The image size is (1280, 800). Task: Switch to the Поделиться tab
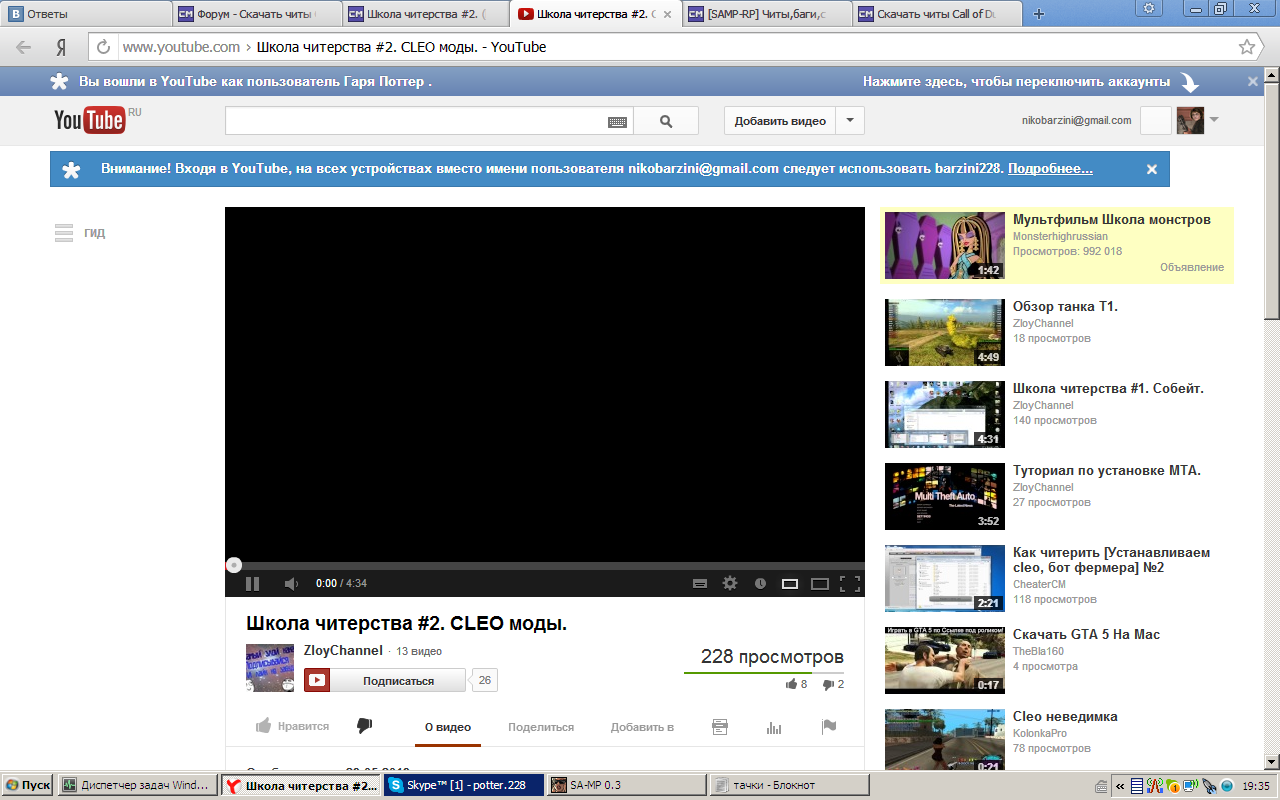pyautogui.click(x=541, y=727)
